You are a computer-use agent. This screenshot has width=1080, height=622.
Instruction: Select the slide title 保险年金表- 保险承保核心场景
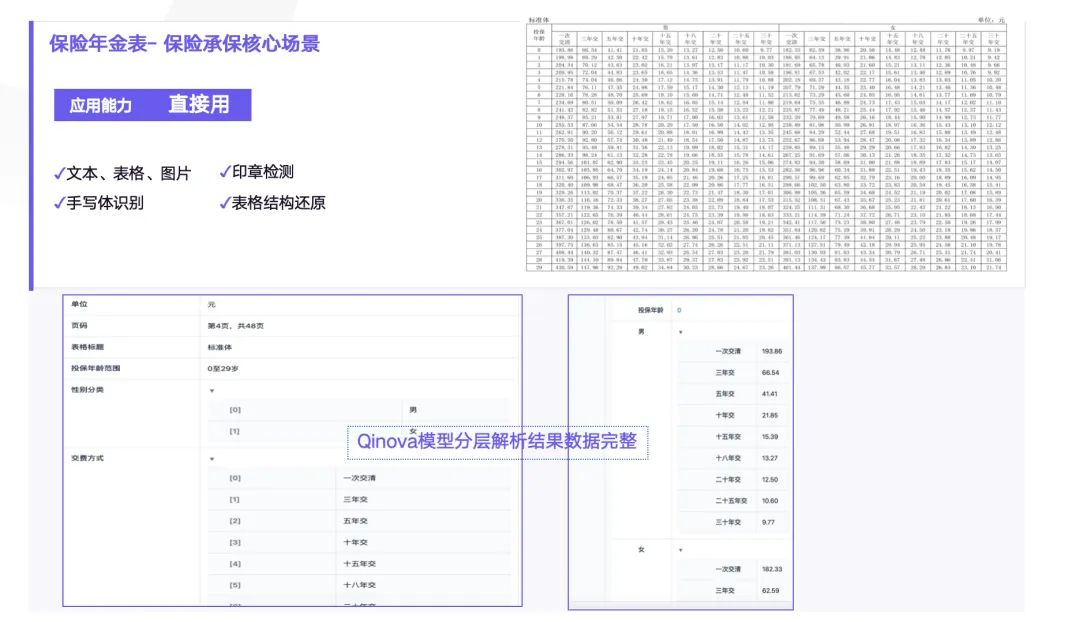[185, 43]
